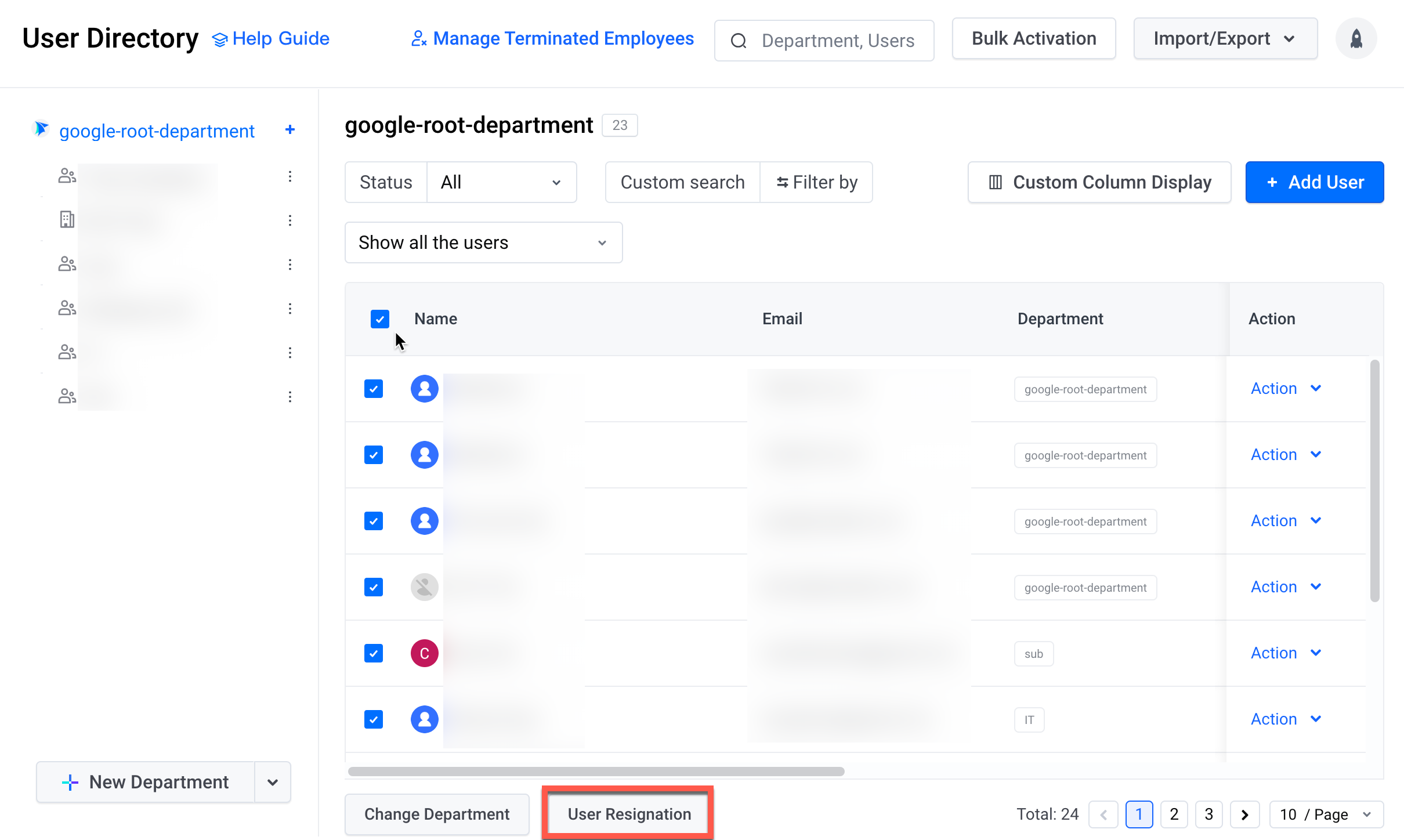Add sub-department with plus icon beside google-root-department
Image resolution: width=1404 pixels, height=840 pixels.
point(290,129)
